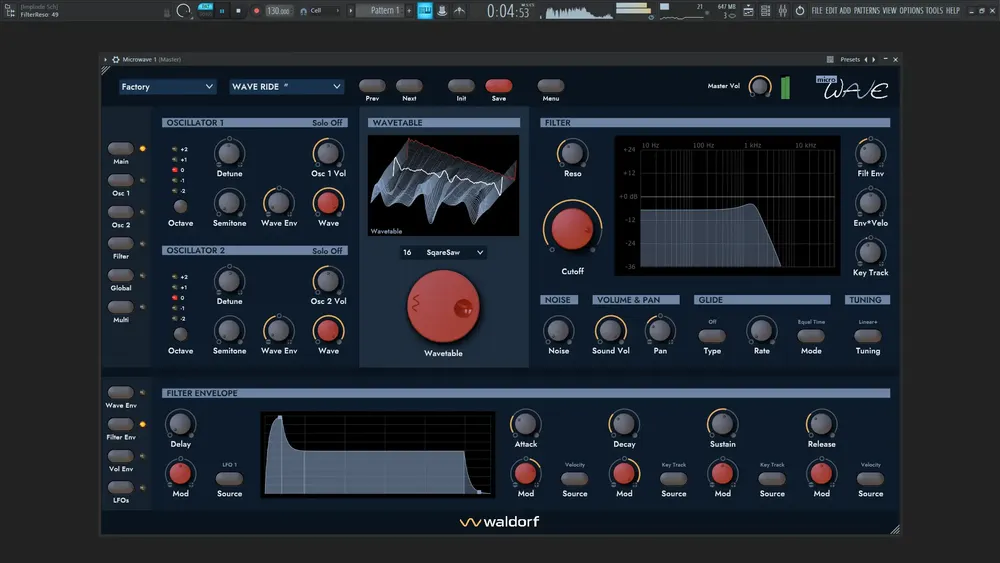This screenshot has height=563, width=1000.
Task: Click the Init button
Action: click(461, 85)
